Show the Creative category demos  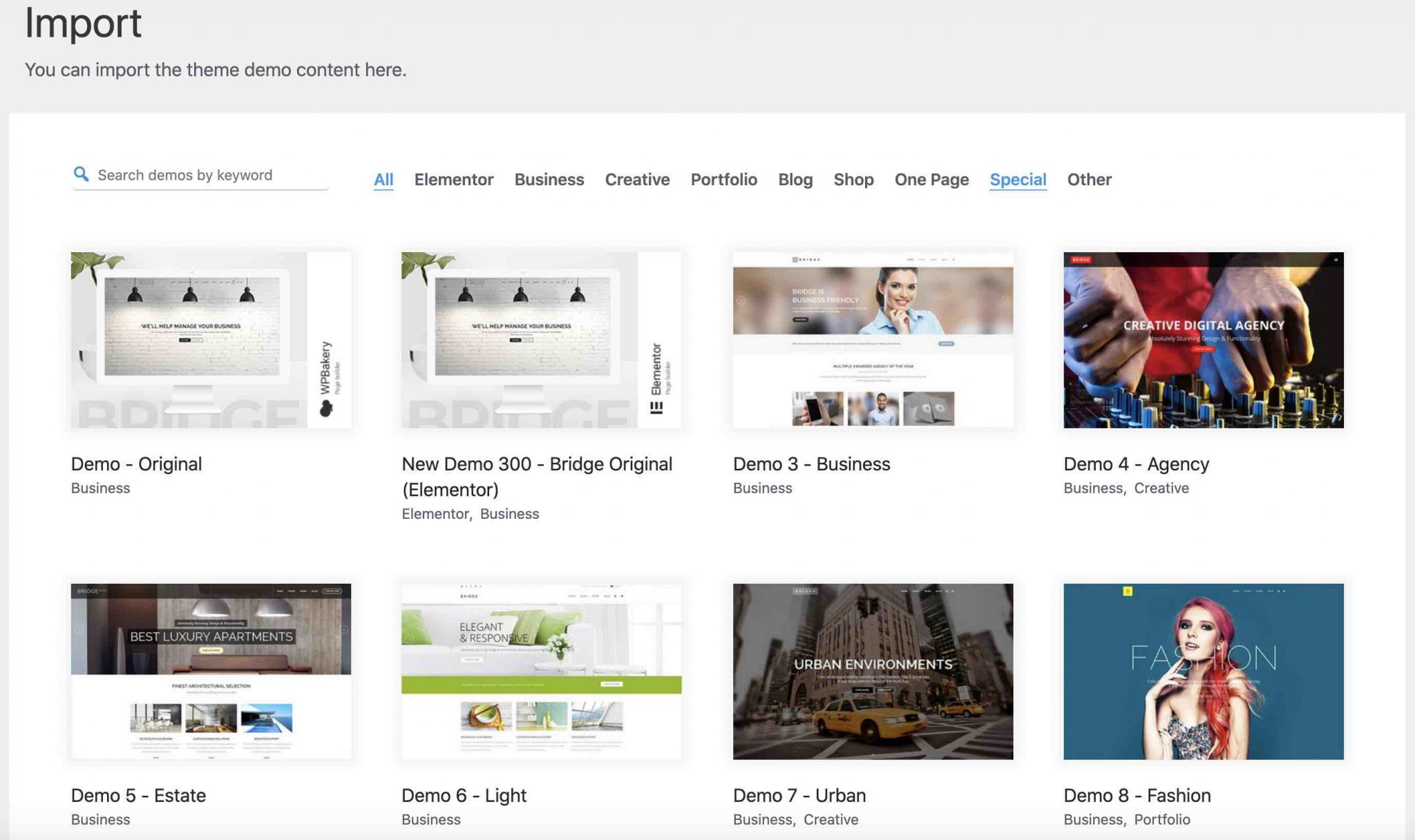(637, 180)
